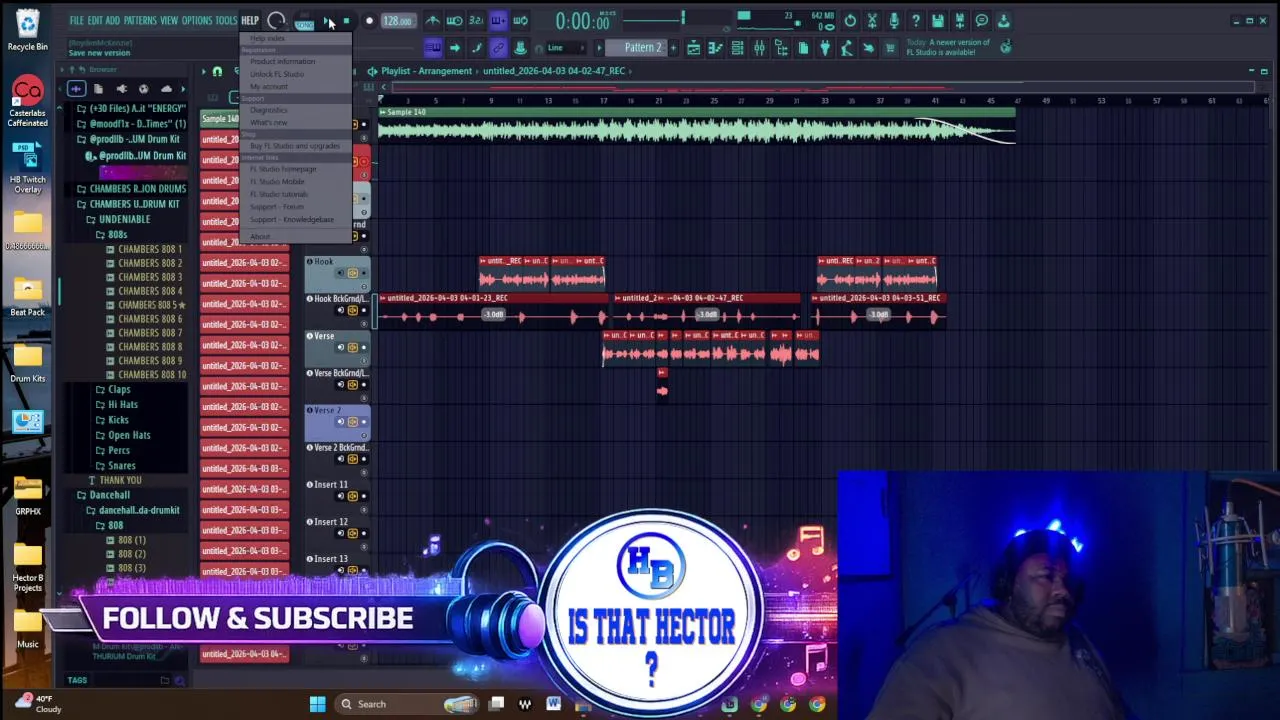Select Product information in Help menu

click(282, 62)
